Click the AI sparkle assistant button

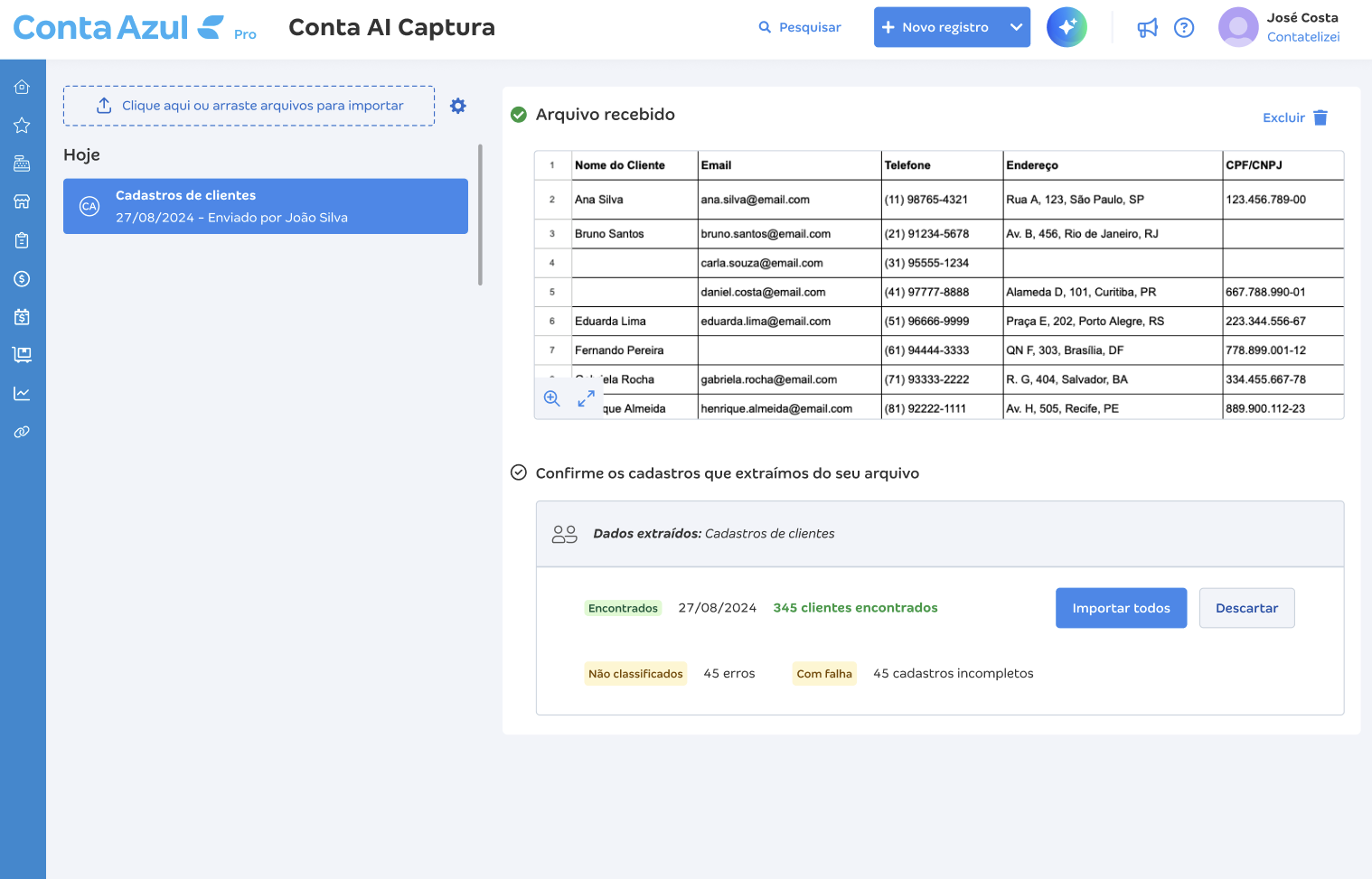point(1067,27)
